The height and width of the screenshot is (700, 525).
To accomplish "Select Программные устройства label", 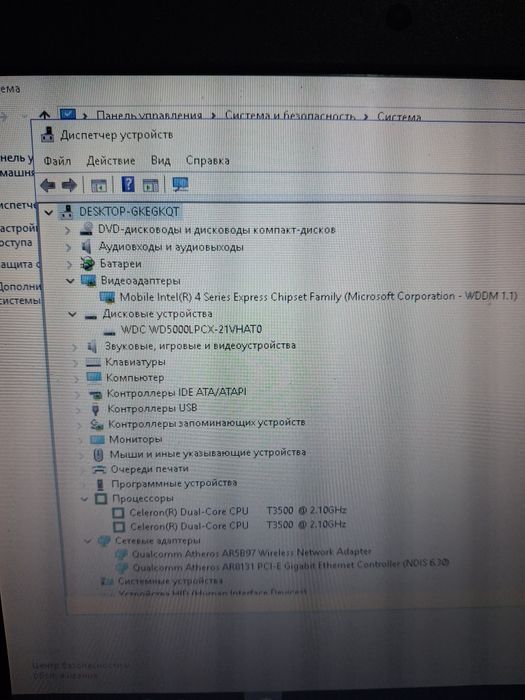I will tap(174, 483).
